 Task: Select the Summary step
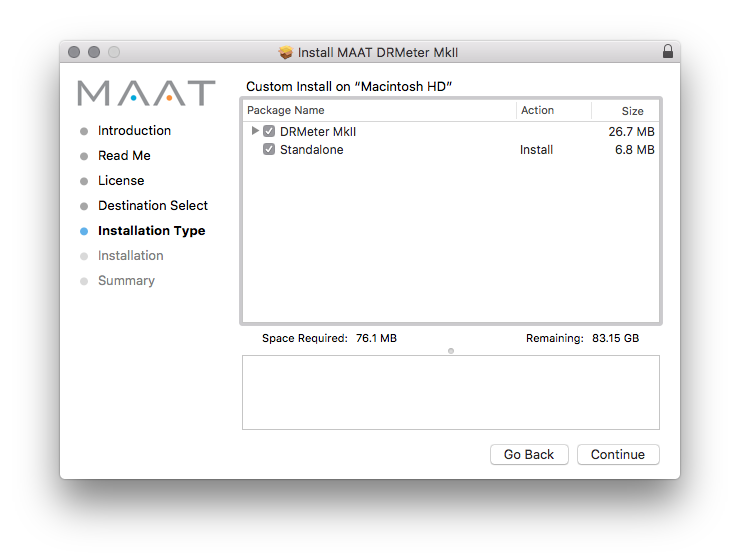(x=126, y=281)
